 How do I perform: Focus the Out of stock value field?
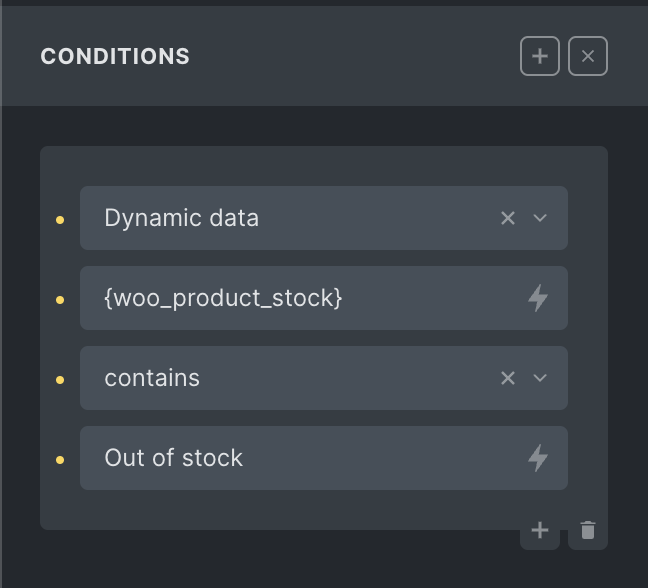[324, 458]
